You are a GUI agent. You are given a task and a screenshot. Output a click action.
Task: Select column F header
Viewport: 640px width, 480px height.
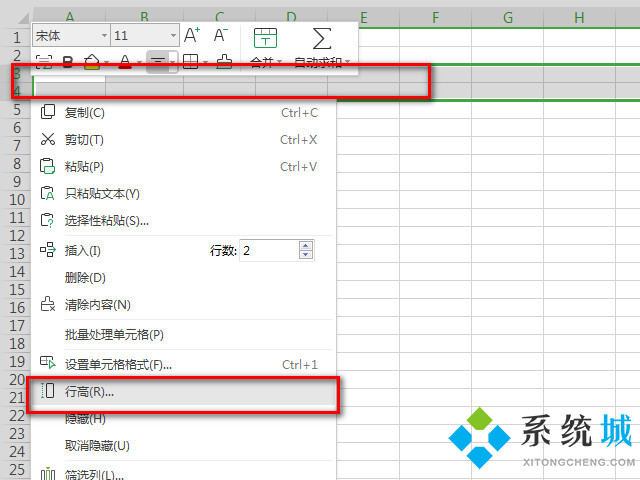click(x=436, y=18)
